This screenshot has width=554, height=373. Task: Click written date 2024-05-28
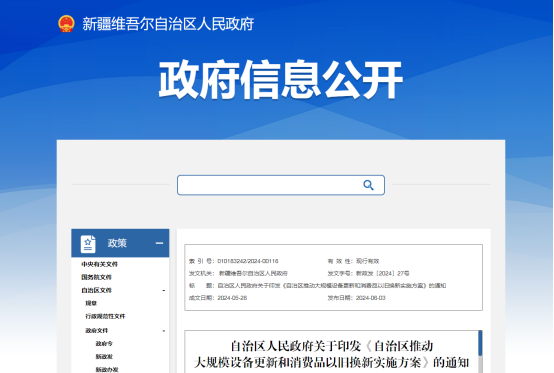click(x=232, y=298)
